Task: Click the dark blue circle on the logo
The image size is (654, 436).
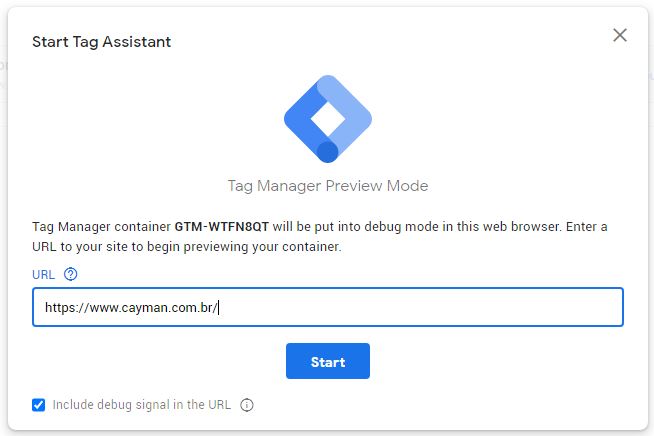Action: (x=328, y=151)
